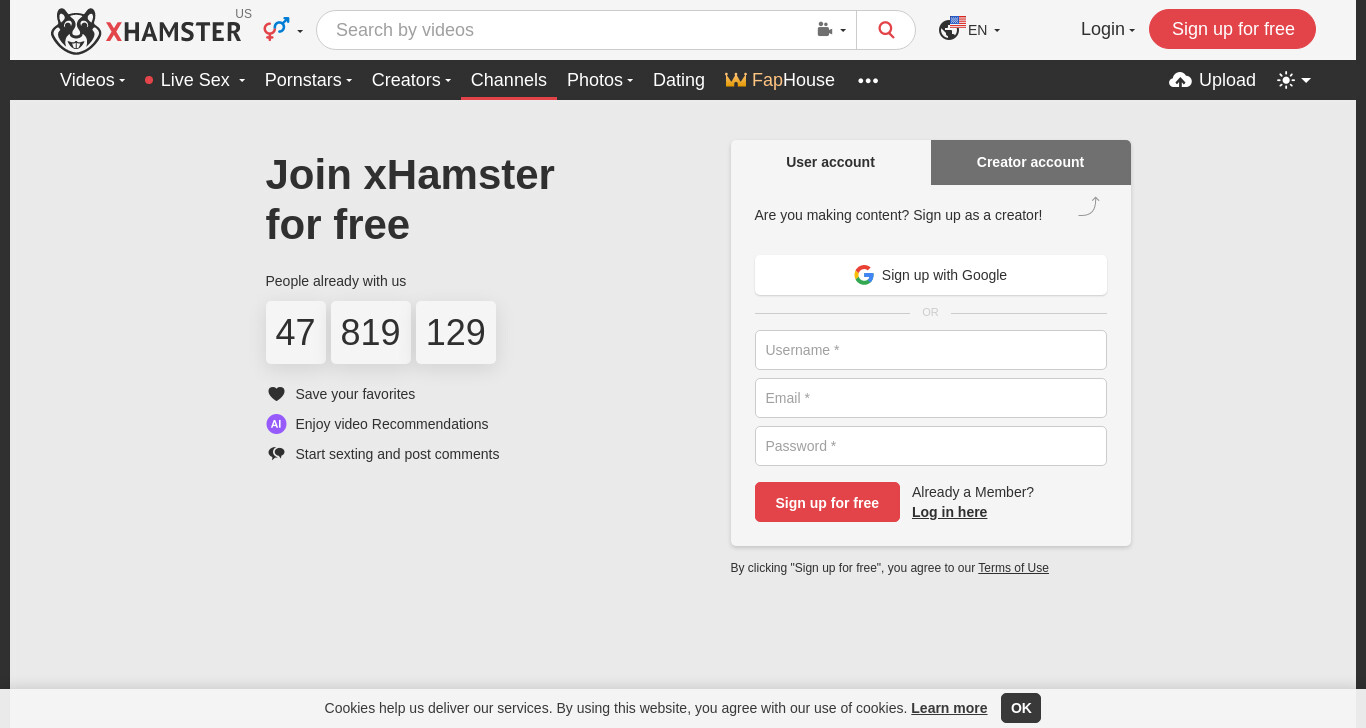Switch to the Creator account tab
Screen dimensions: 1366x728
(1030, 162)
